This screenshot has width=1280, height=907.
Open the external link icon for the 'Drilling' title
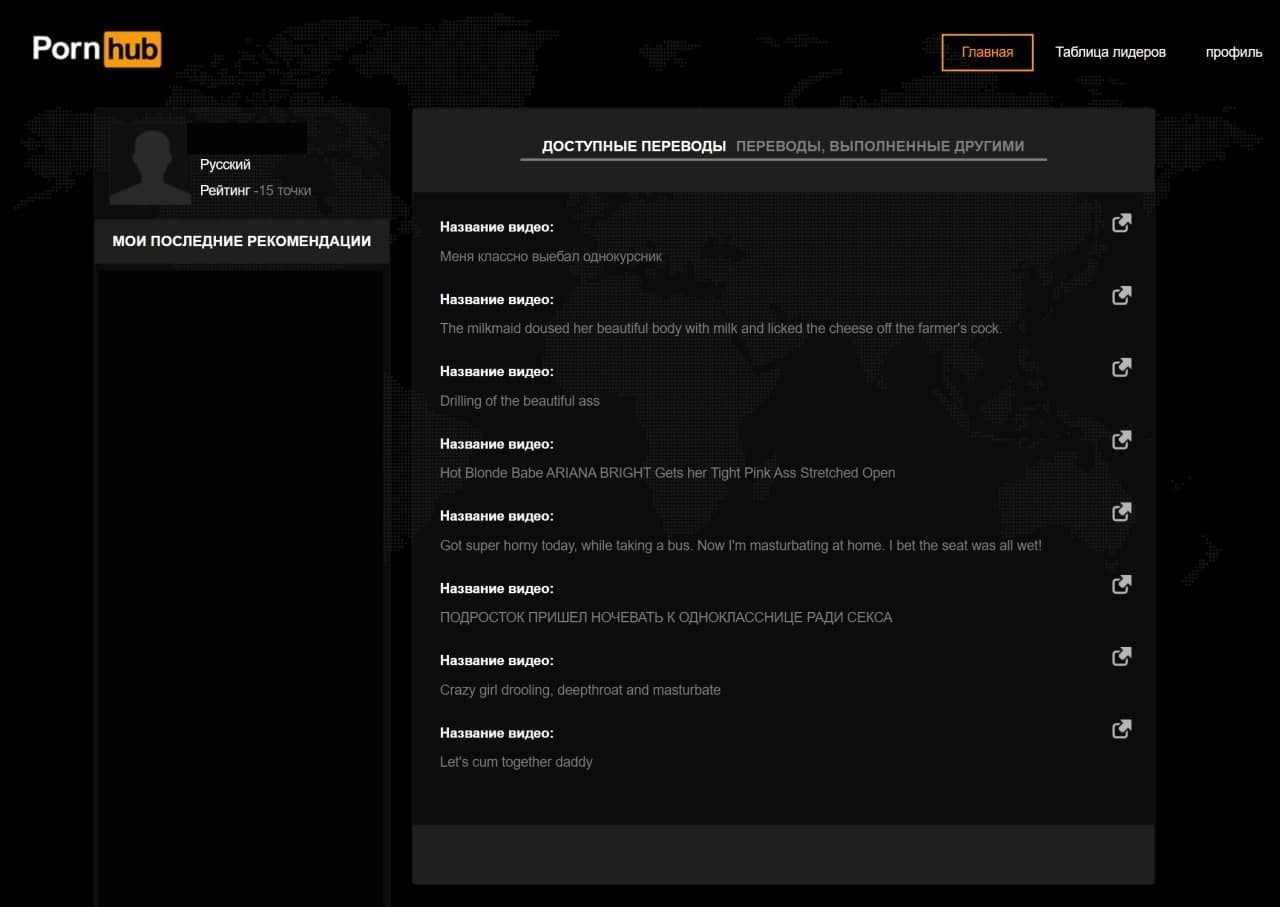1121,367
